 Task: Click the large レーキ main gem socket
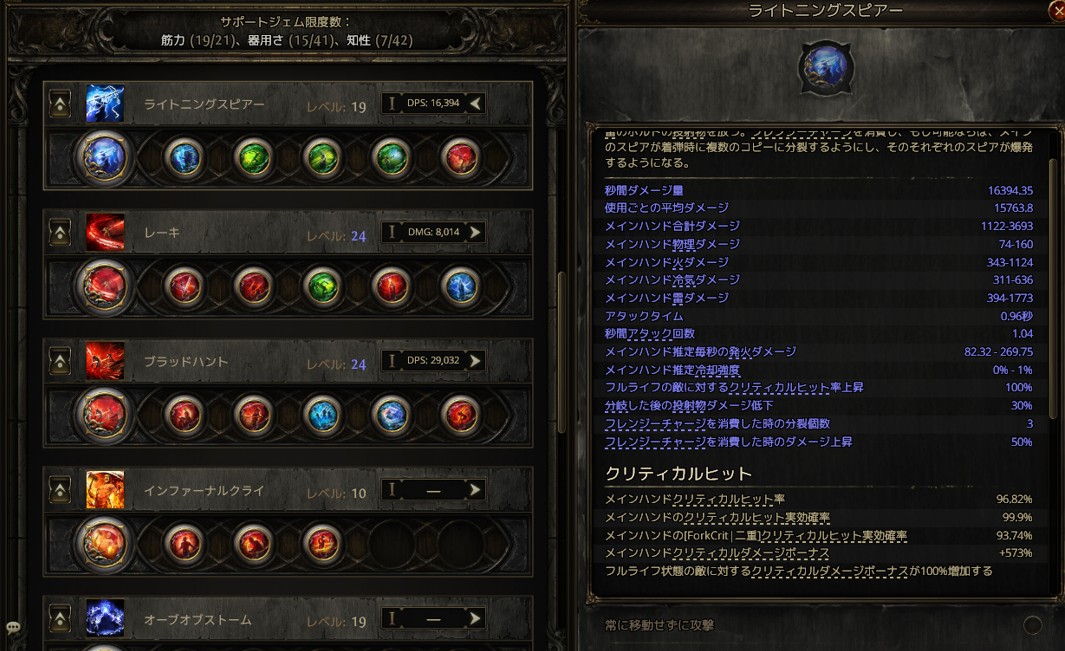pyautogui.click(x=104, y=286)
